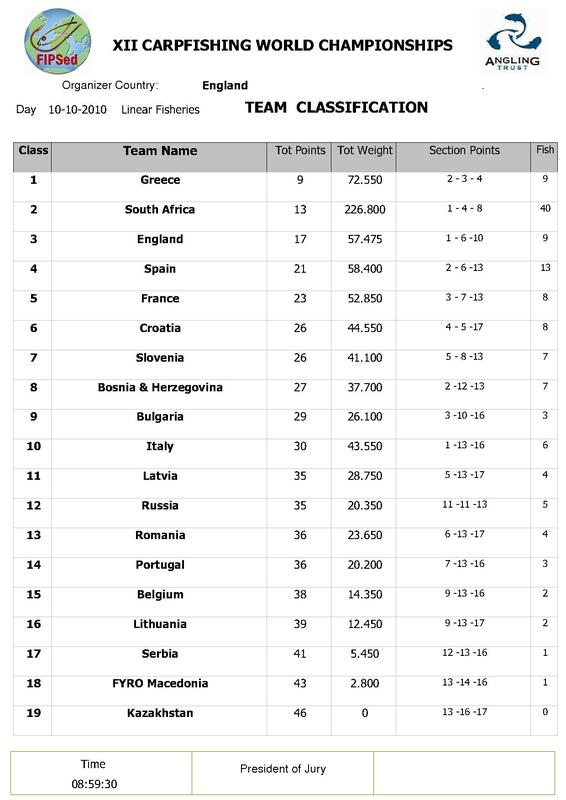
Task: Click the Kazakhstan team name
Action: point(160,713)
